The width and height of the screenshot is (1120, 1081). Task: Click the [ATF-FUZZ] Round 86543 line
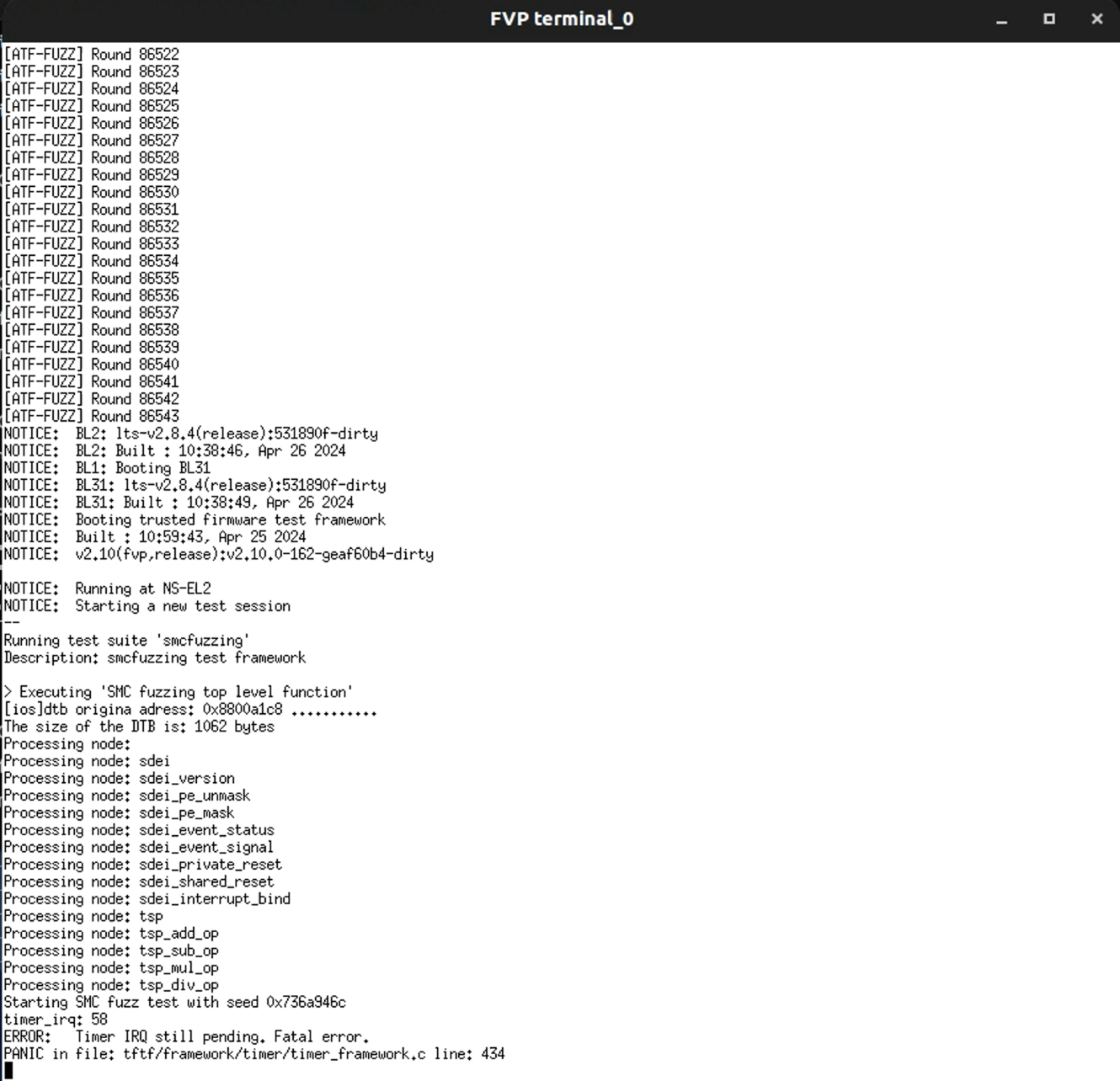(x=92, y=416)
